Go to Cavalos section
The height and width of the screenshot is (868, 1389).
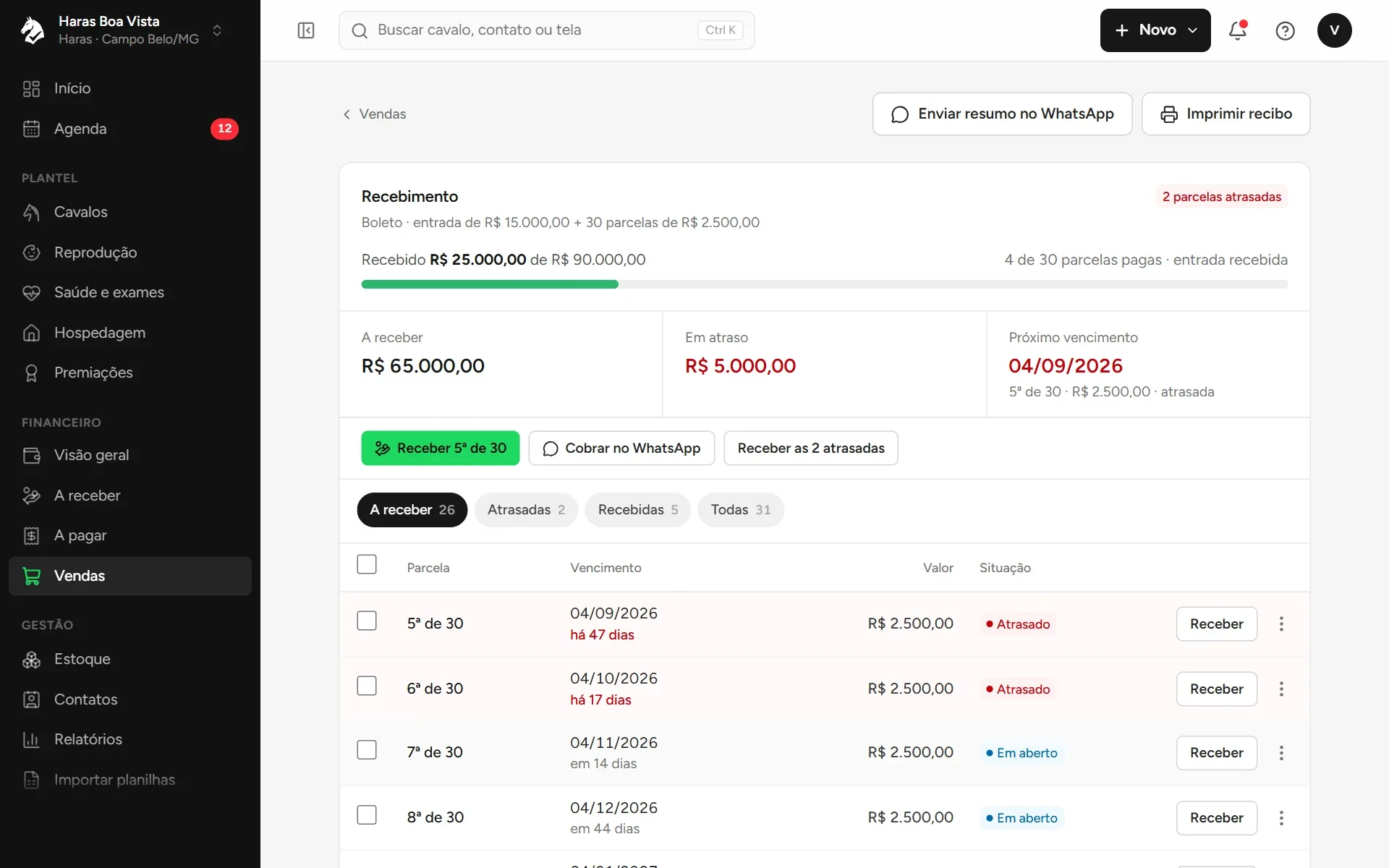click(130, 212)
